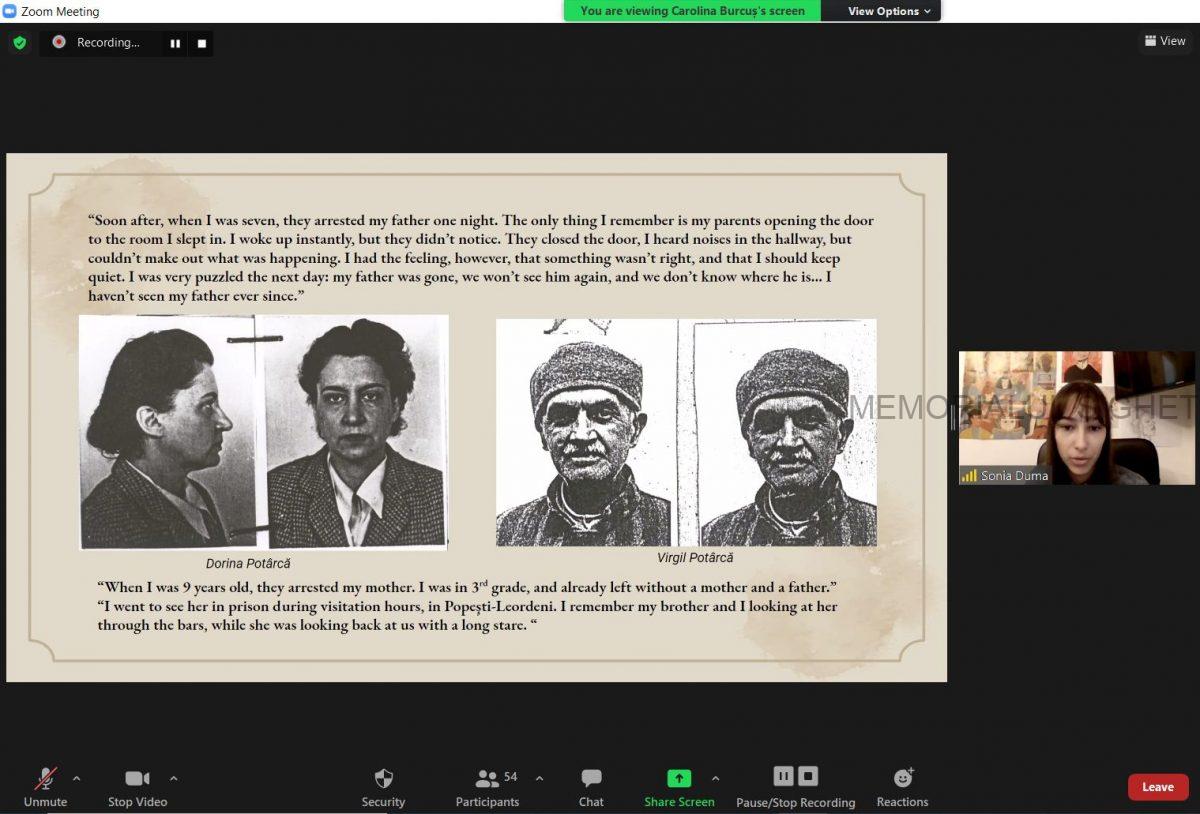Expand audio settings arrow next to Unmute
The width and height of the screenshot is (1200, 814).
(x=76, y=778)
